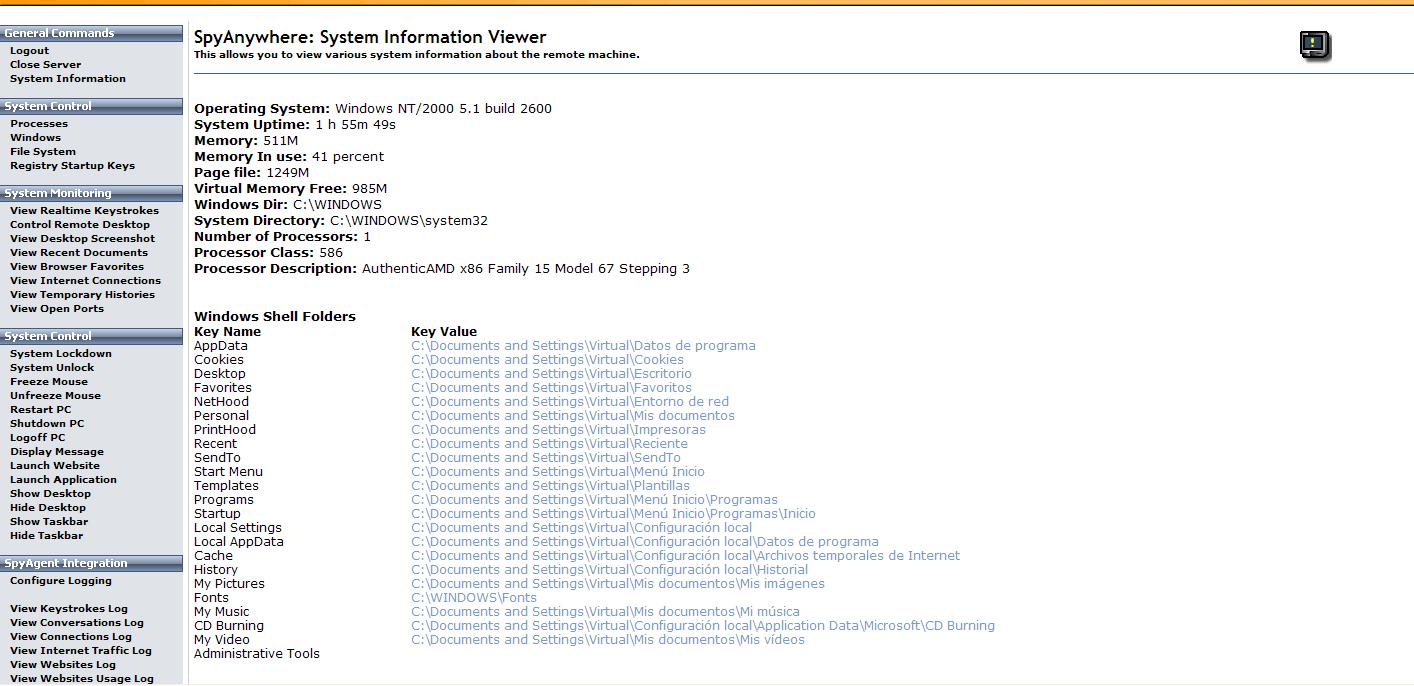This screenshot has height=686, width=1414.
Task: Click Restart PC
Action: [x=41, y=410]
